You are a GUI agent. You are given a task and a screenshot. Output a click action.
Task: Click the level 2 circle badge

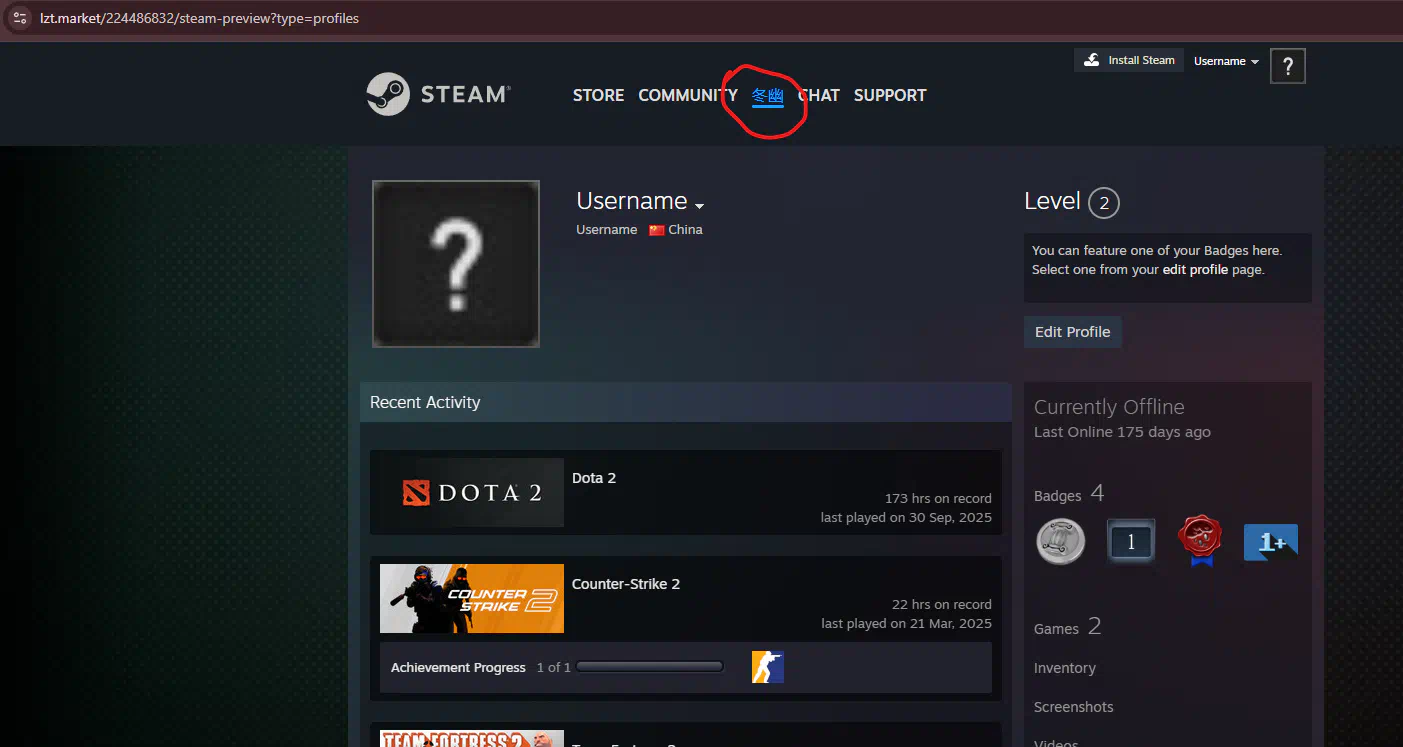[1103, 203]
